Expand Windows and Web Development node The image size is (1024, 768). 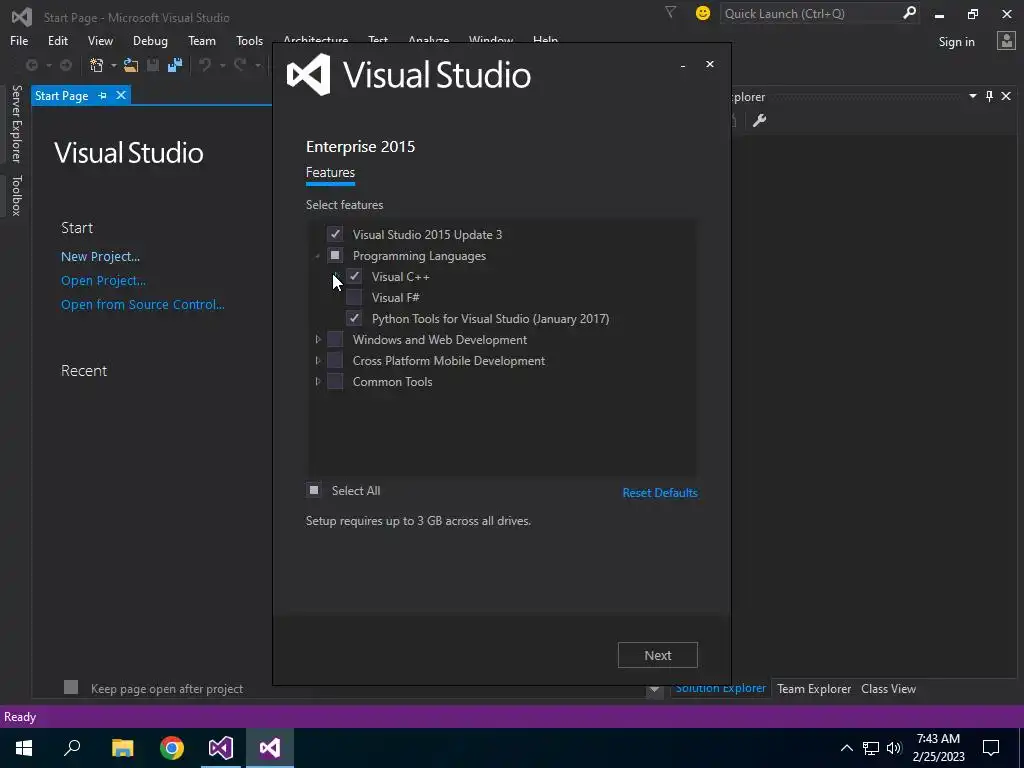coord(317,340)
